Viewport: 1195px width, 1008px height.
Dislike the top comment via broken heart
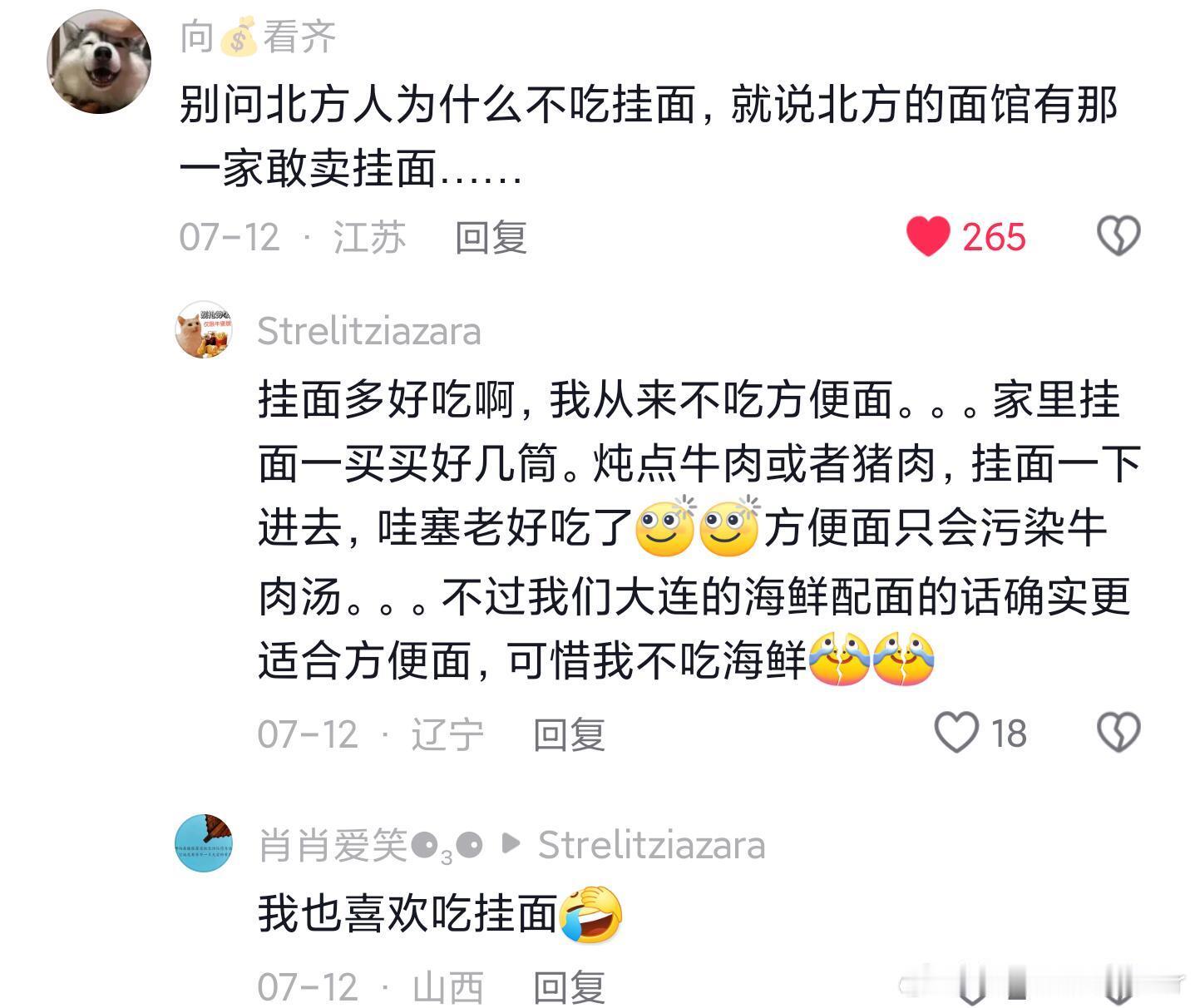point(1118,236)
